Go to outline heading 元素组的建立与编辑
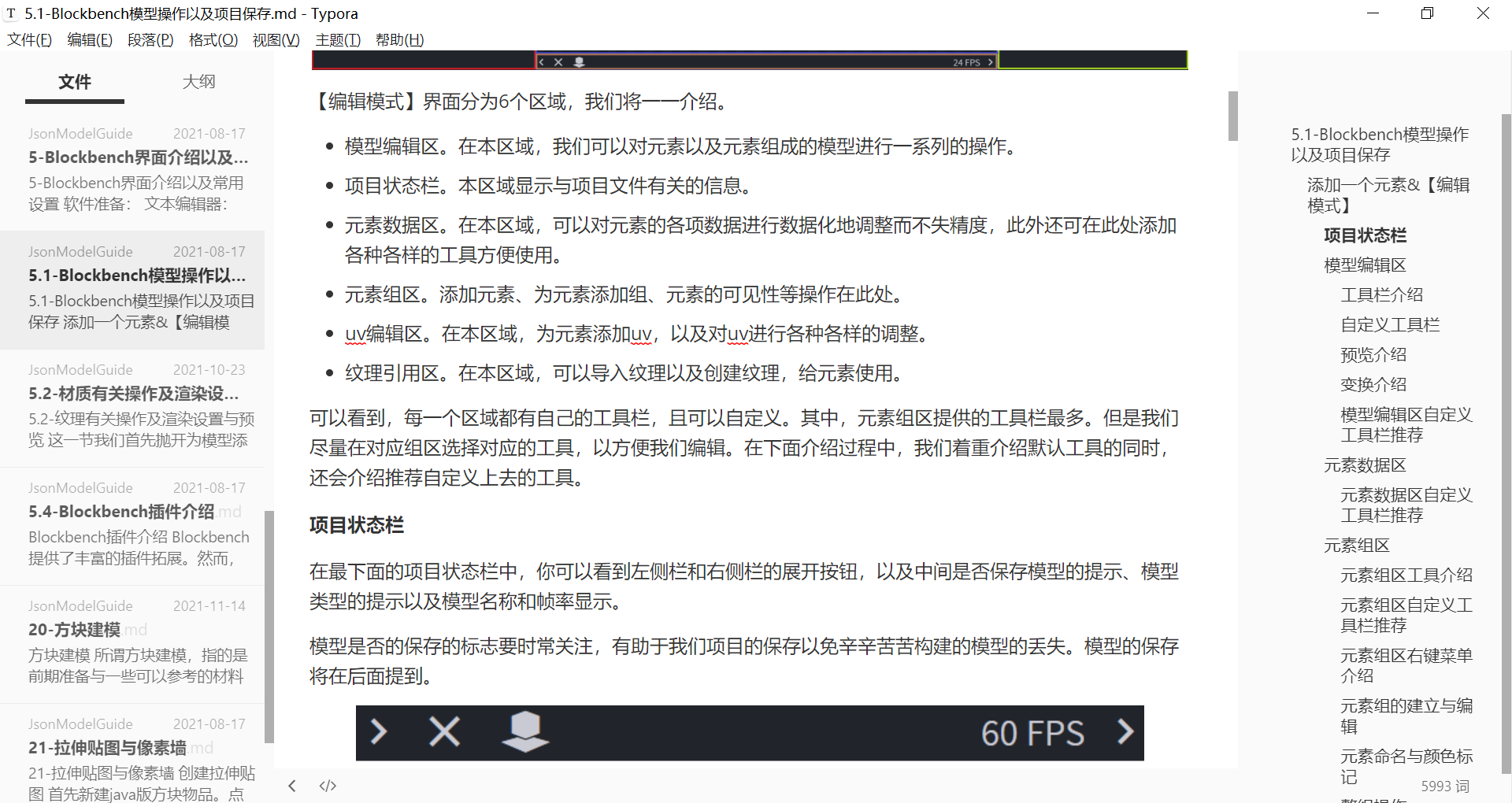The width and height of the screenshot is (1512, 803). [1406, 716]
